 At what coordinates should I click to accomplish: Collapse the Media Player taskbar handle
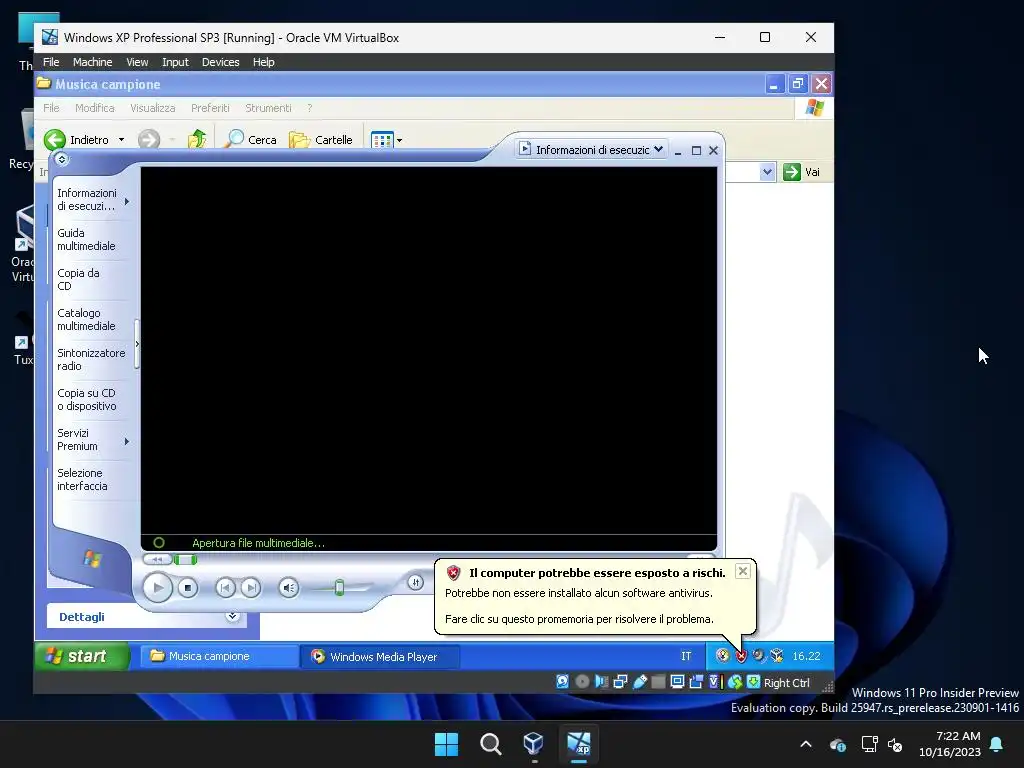(136, 344)
